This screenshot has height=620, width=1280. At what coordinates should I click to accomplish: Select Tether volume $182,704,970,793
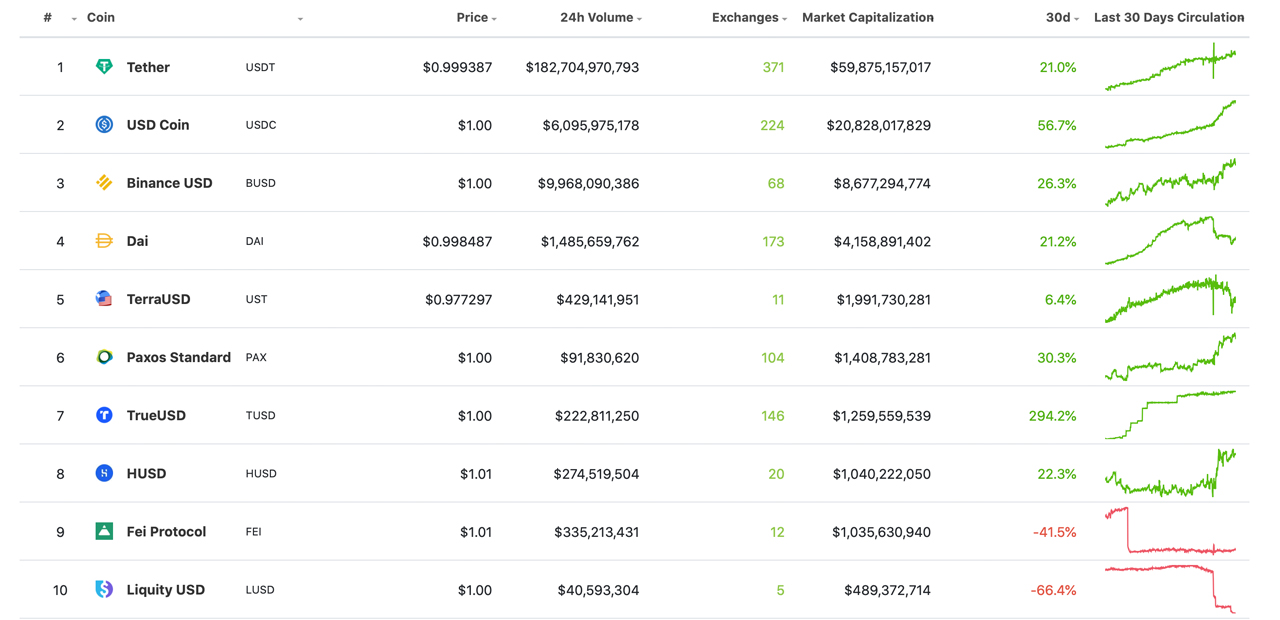(582, 67)
